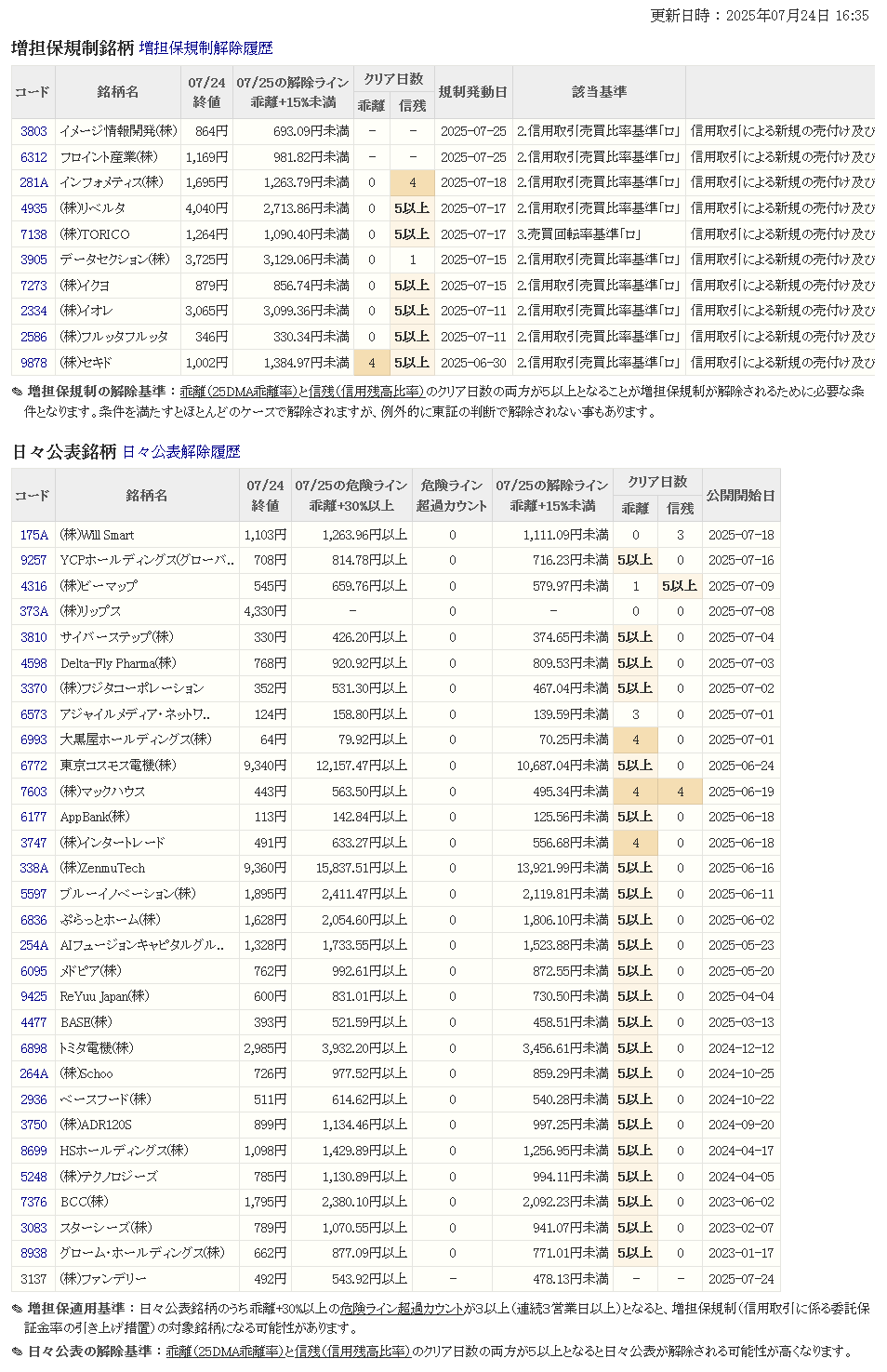The width and height of the screenshot is (887, 1372).
Task: Click the 公開開始日 column header
Action: click(740, 496)
